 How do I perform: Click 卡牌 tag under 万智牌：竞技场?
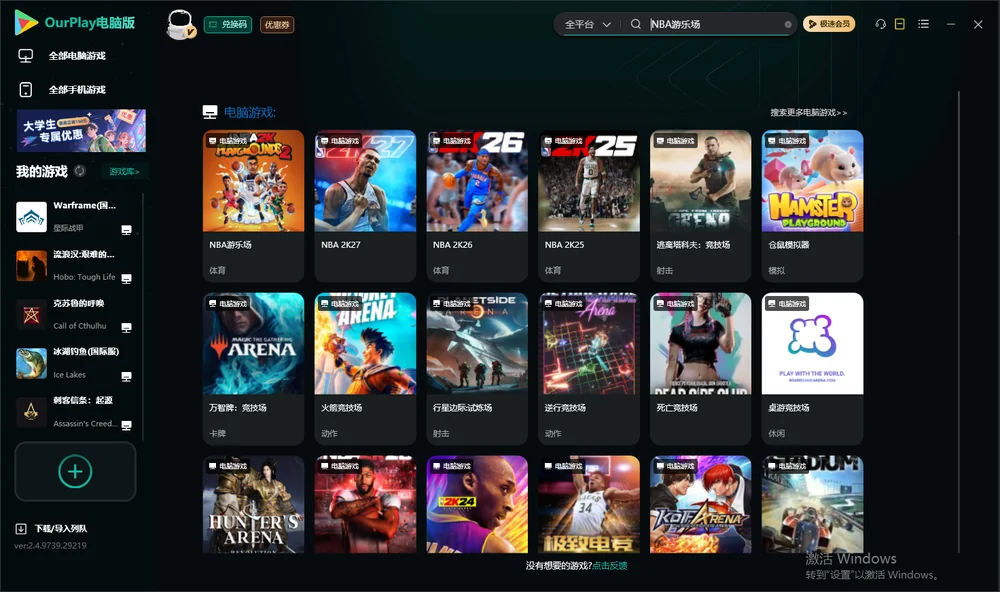coord(217,433)
